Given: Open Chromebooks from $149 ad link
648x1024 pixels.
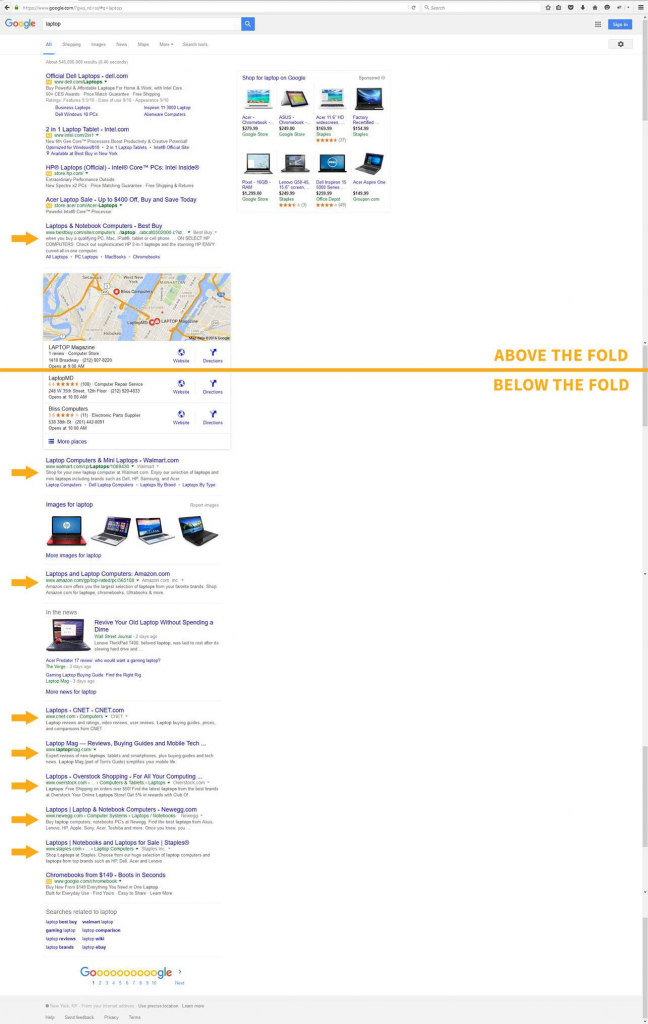Looking at the screenshot, I should pos(105,875).
